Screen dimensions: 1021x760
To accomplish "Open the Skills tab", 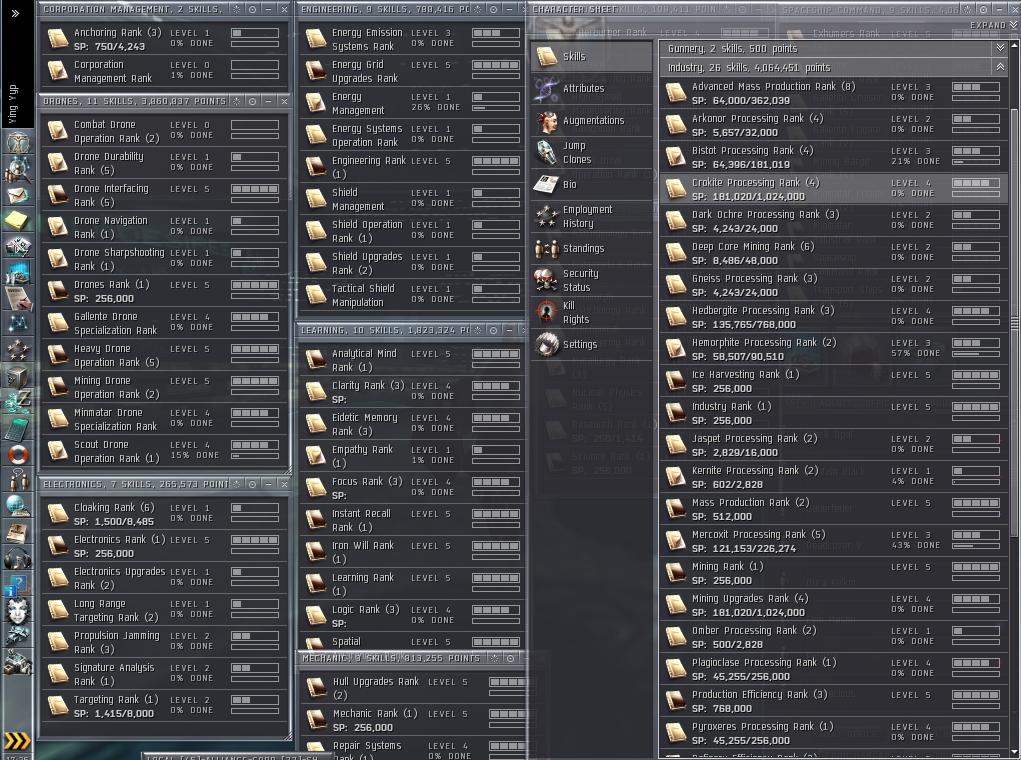I will pyautogui.click(x=591, y=57).
